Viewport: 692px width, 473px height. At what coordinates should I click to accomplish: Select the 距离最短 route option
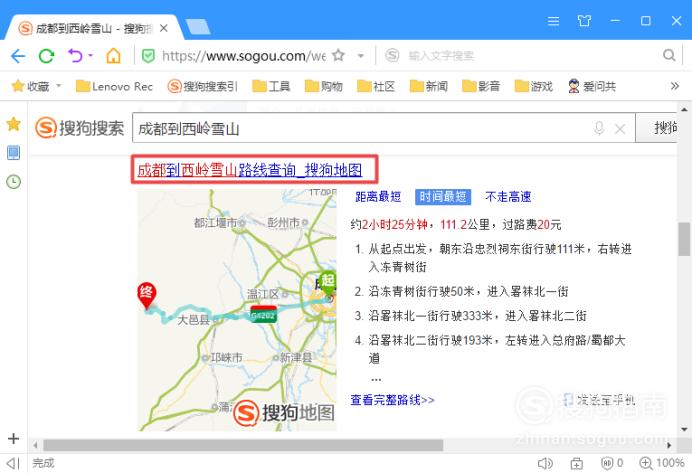click(x=378, y=196)
